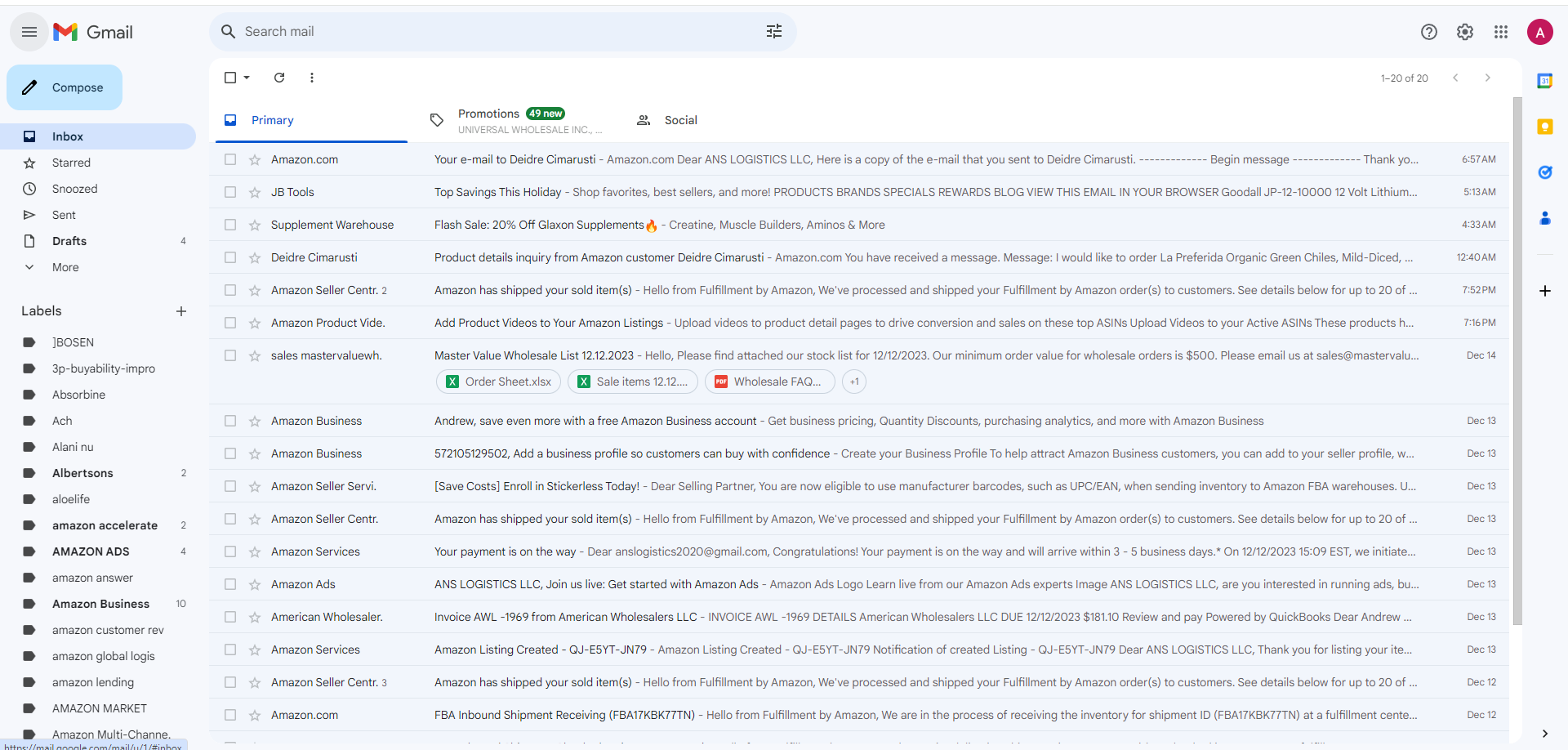
Task: Switch to the Social tab
Action: [x=723, y=120]
